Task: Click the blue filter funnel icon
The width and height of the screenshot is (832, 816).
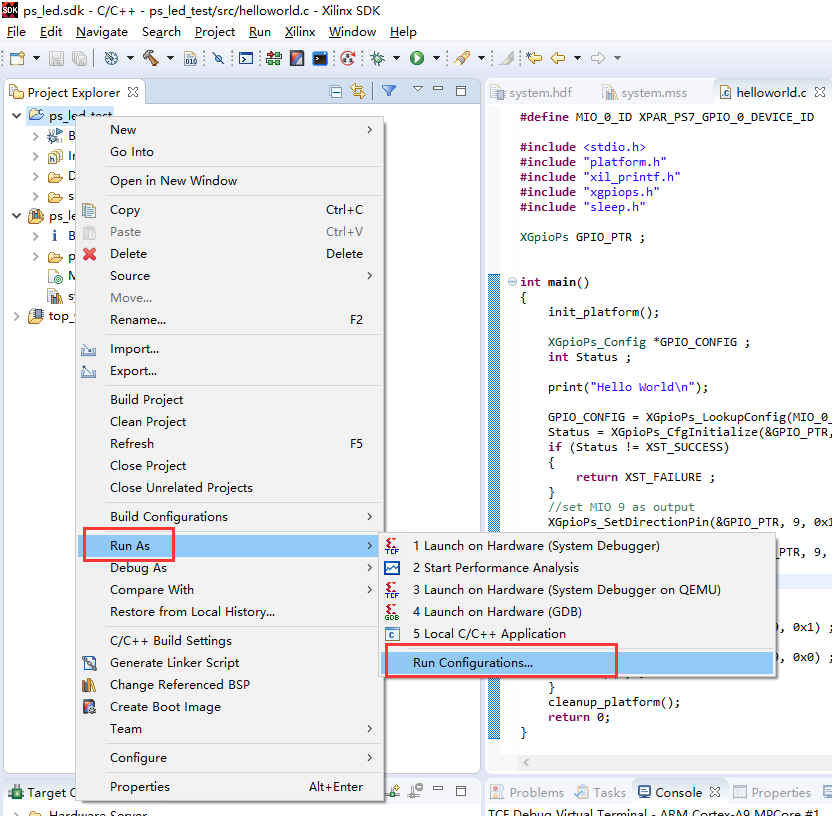Action: point(389,91)
